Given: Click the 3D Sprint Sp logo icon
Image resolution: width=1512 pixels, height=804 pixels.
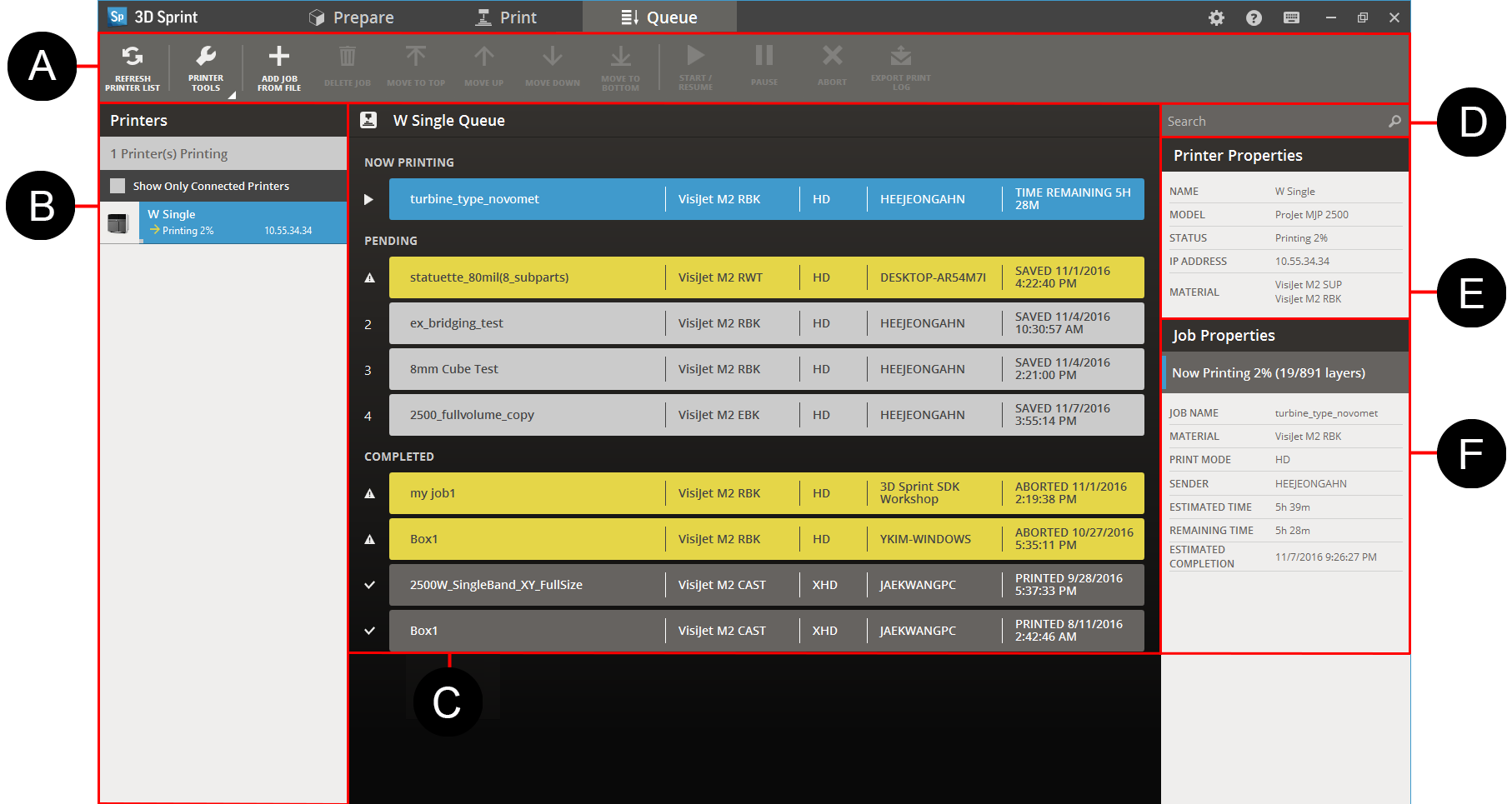Looking at the screenshot, I should [x=118, y=17].
